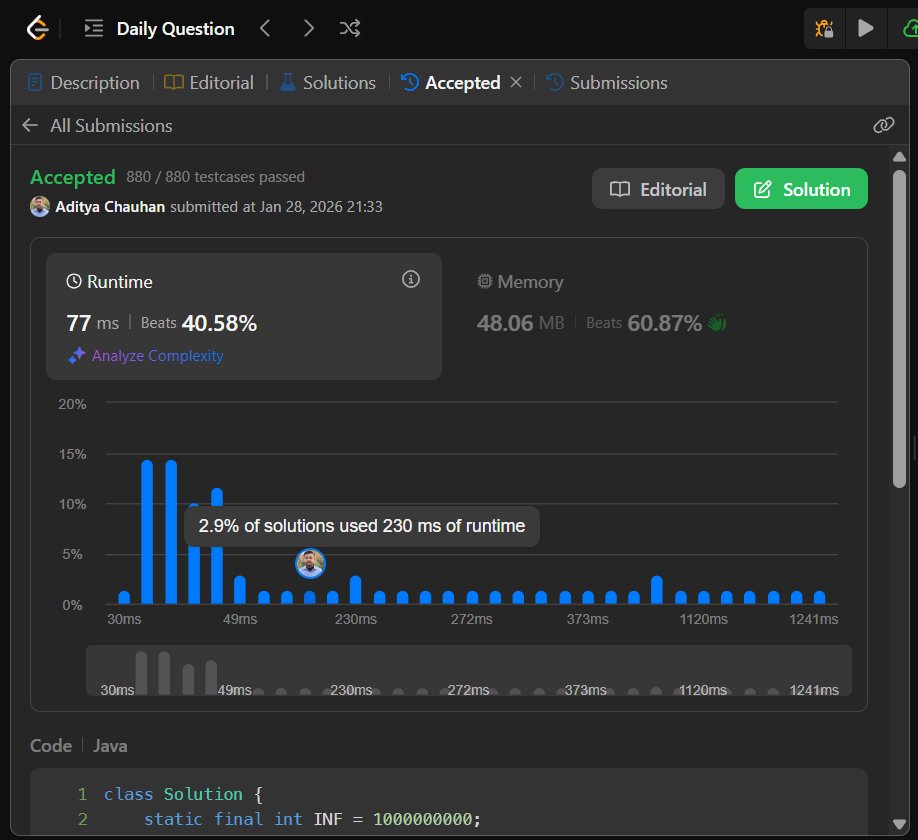Go back to All Submissions
This screenshot has height=840, width=918.
point(97,125)
